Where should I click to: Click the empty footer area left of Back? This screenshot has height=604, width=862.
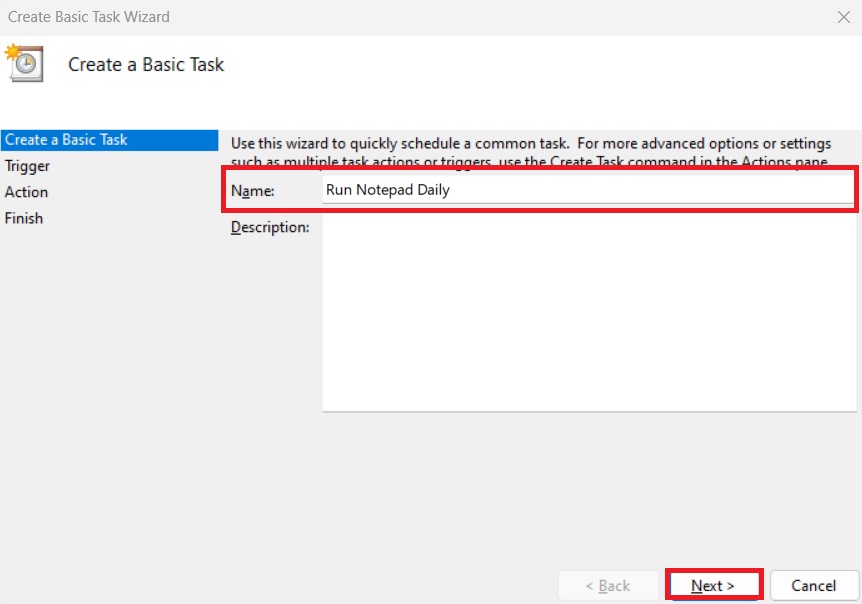tap(300, 585)
